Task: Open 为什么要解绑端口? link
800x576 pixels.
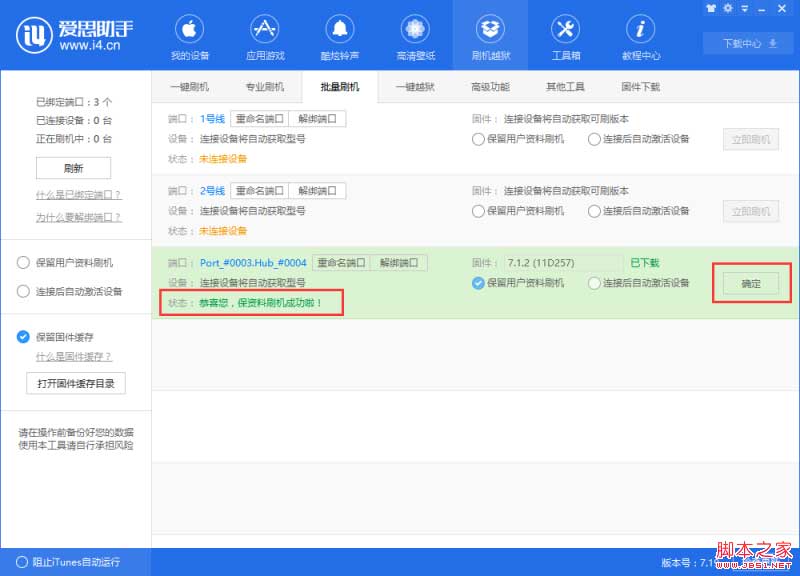Action: [x=78, y=217]
